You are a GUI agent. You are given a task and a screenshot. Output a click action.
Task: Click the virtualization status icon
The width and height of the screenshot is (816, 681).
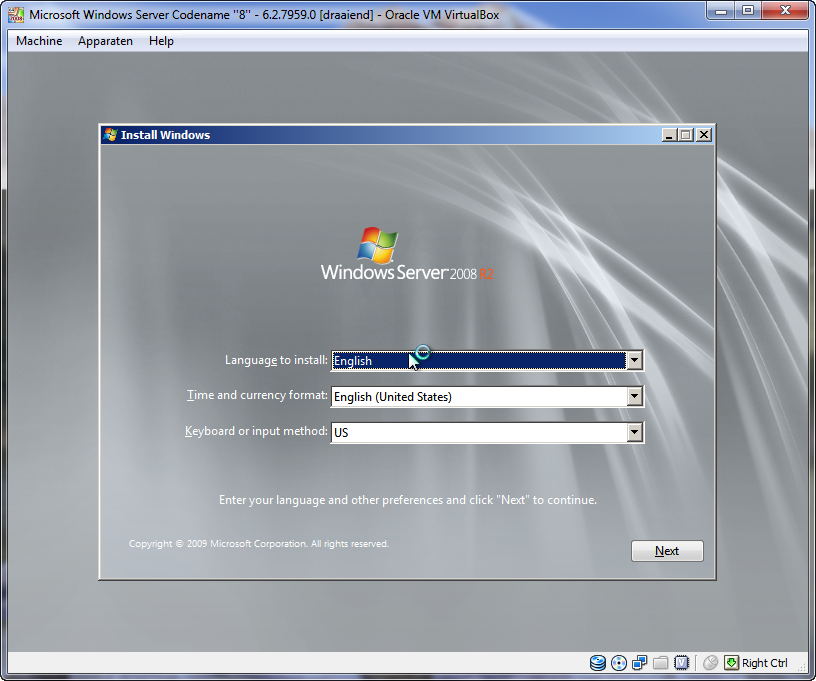(x=681, y=663)
